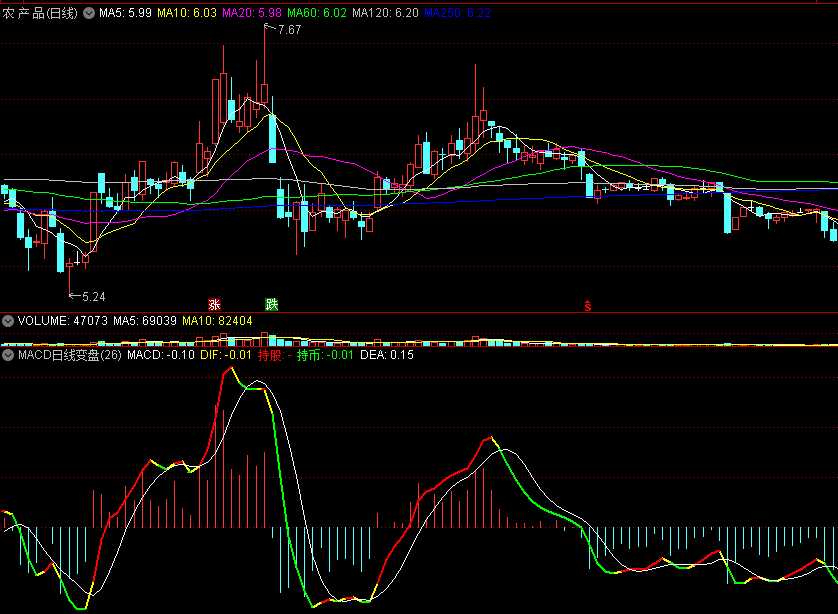The height and width of the screenshot is (614, 838).
Task: Click the red S signal marker
Action: point(588,306)
